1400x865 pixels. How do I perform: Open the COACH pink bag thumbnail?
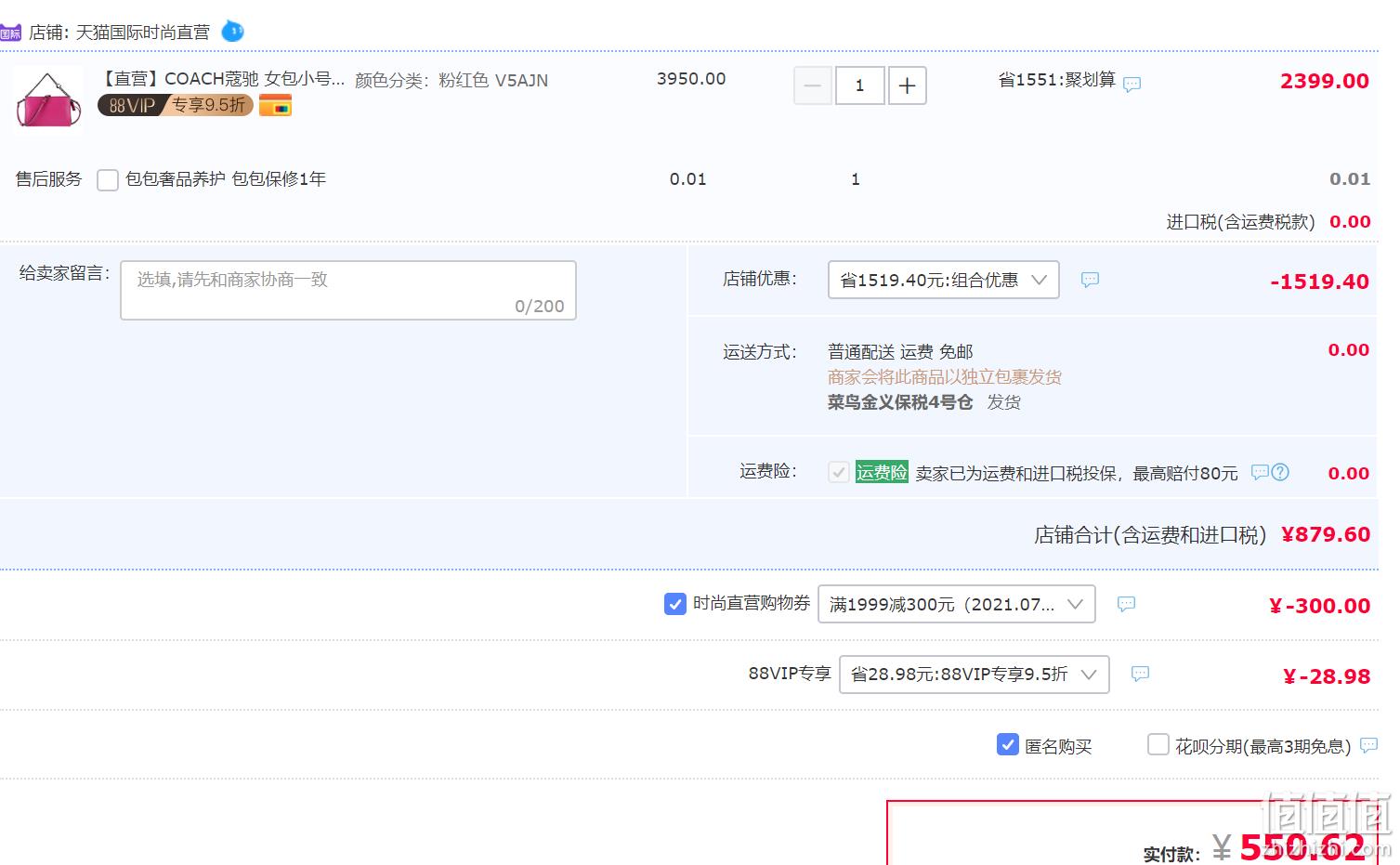point(47,100)
